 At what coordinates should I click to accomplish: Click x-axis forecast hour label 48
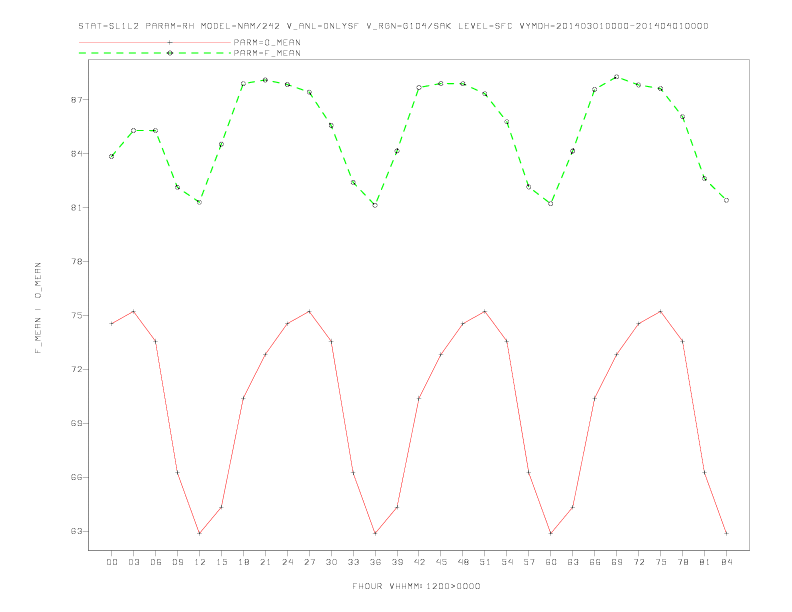[x=463, y=562]
